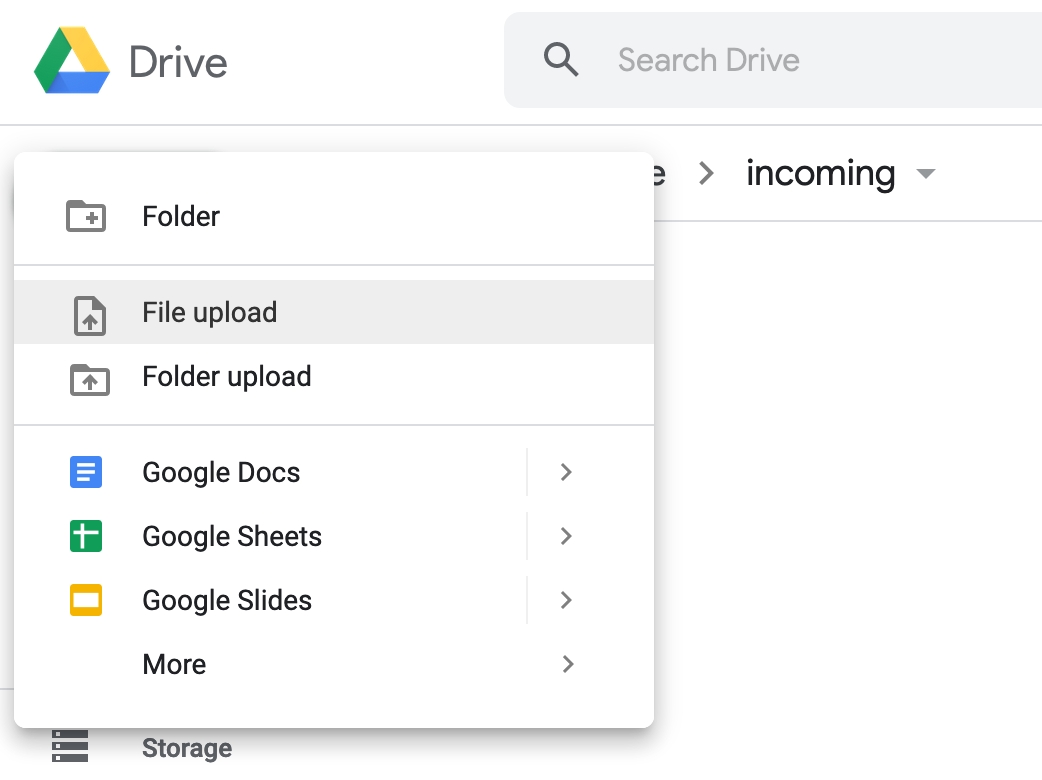Viewport: 1042px width, 780px height.
Task: Select the More menu item label
Action: point(175,665)
